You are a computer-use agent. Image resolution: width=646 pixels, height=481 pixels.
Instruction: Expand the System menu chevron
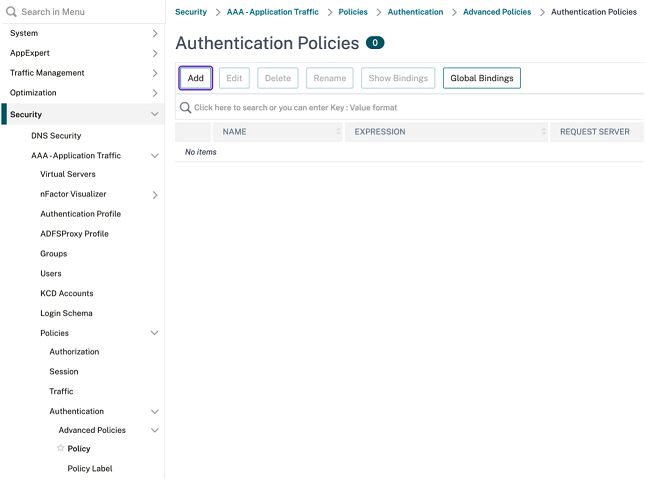[x=154, y=33]
